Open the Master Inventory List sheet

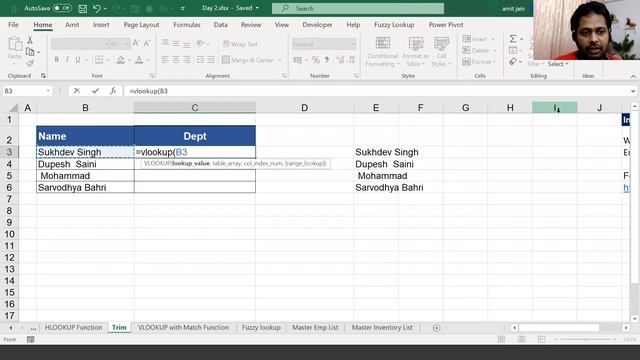[382, 327]
